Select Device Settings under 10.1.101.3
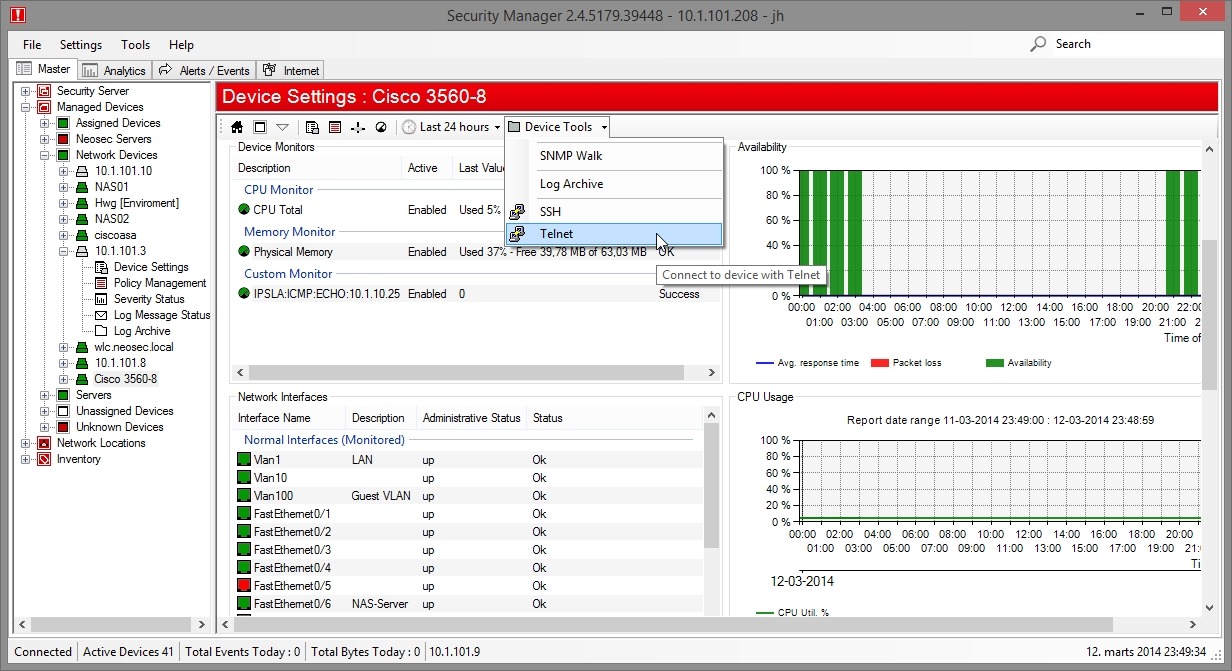1232x671 pixels. tap(151, 267)
